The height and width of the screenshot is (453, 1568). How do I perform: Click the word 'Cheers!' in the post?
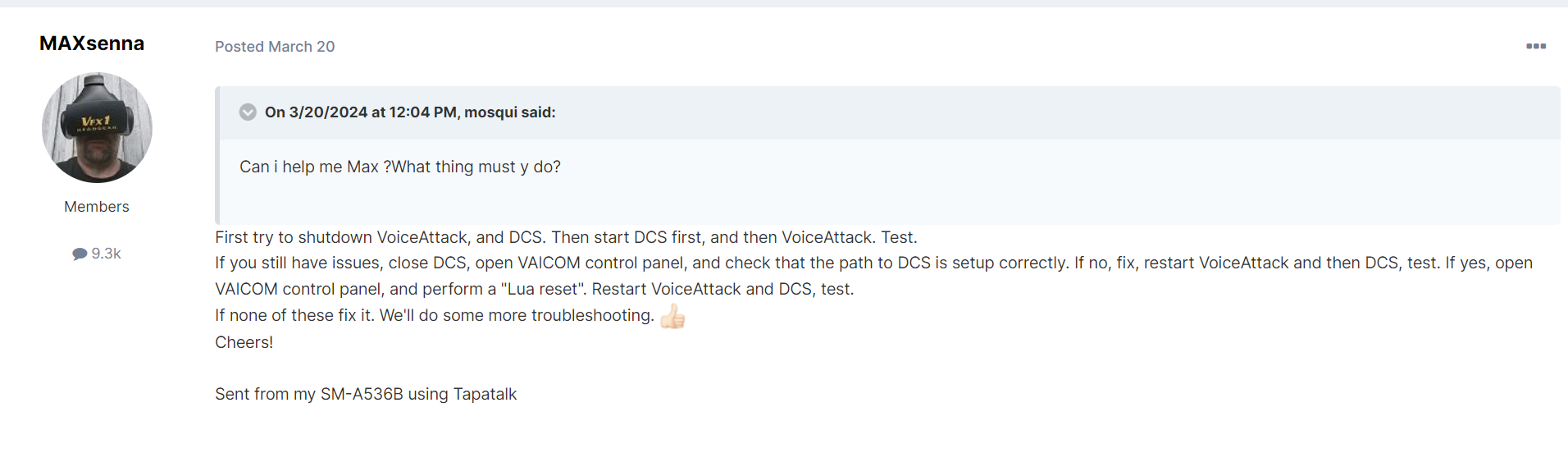pos(244,342)
